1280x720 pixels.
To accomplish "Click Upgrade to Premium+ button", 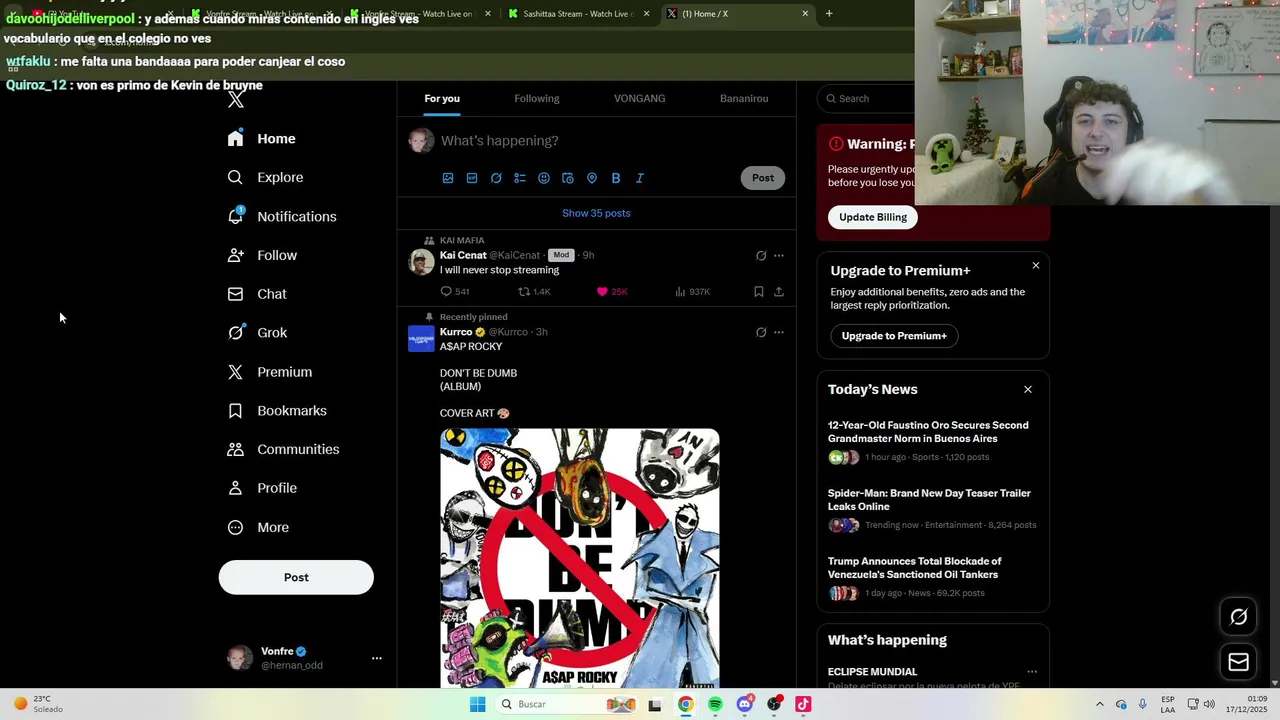I will point(894,336).
